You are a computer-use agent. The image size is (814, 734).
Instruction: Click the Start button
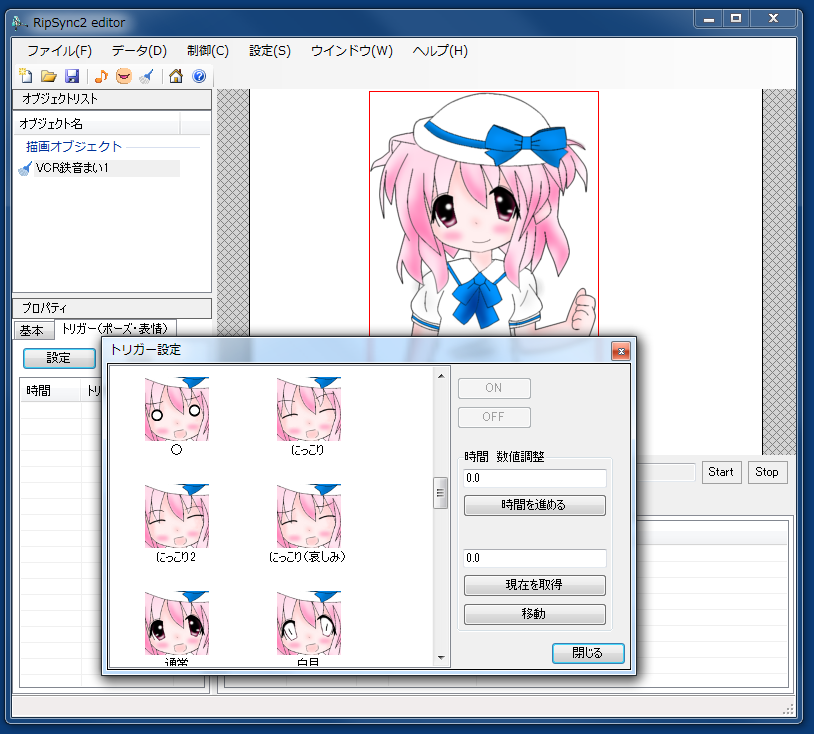(721, 472)
